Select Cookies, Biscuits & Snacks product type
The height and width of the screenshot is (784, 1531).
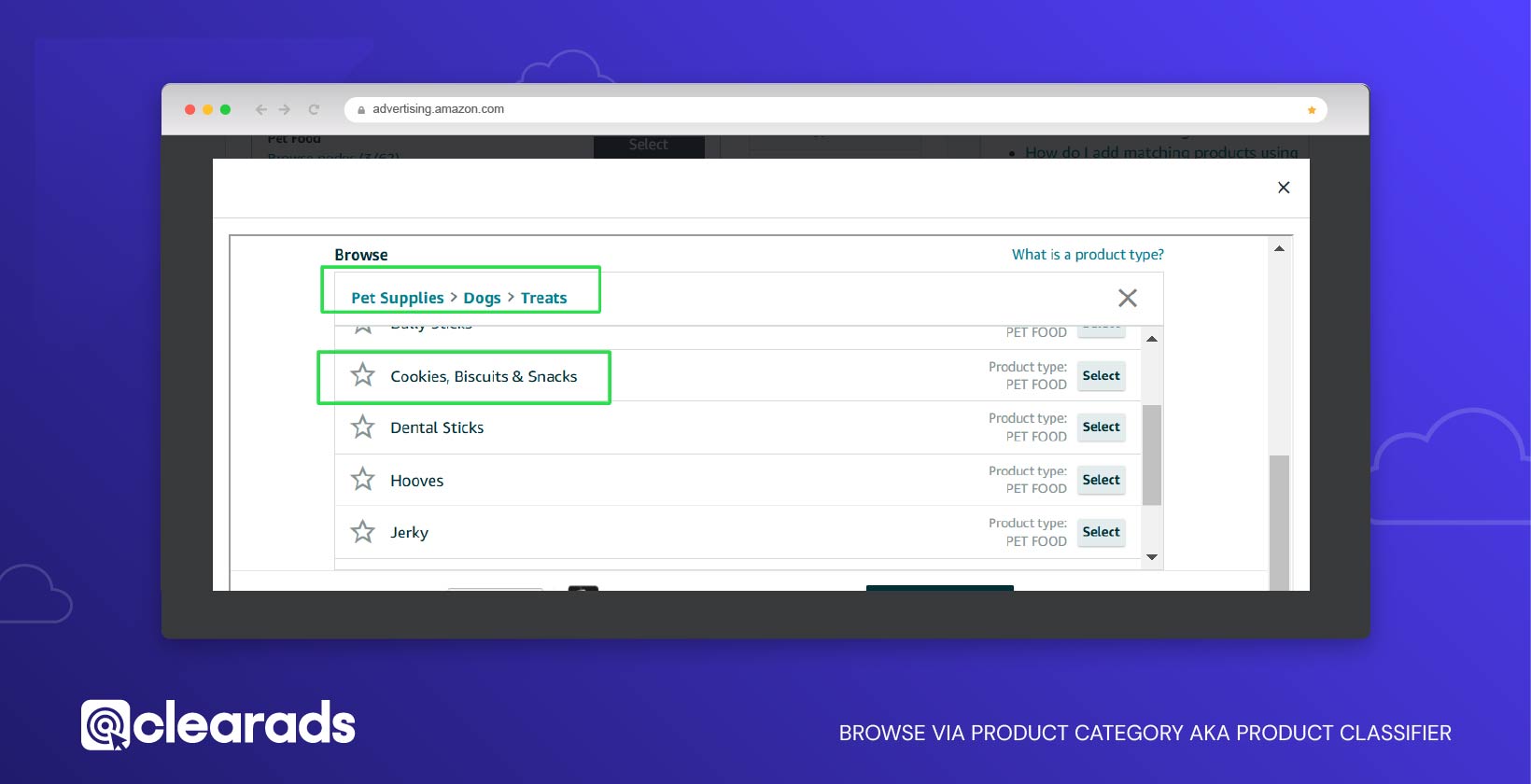(1101, 375)
